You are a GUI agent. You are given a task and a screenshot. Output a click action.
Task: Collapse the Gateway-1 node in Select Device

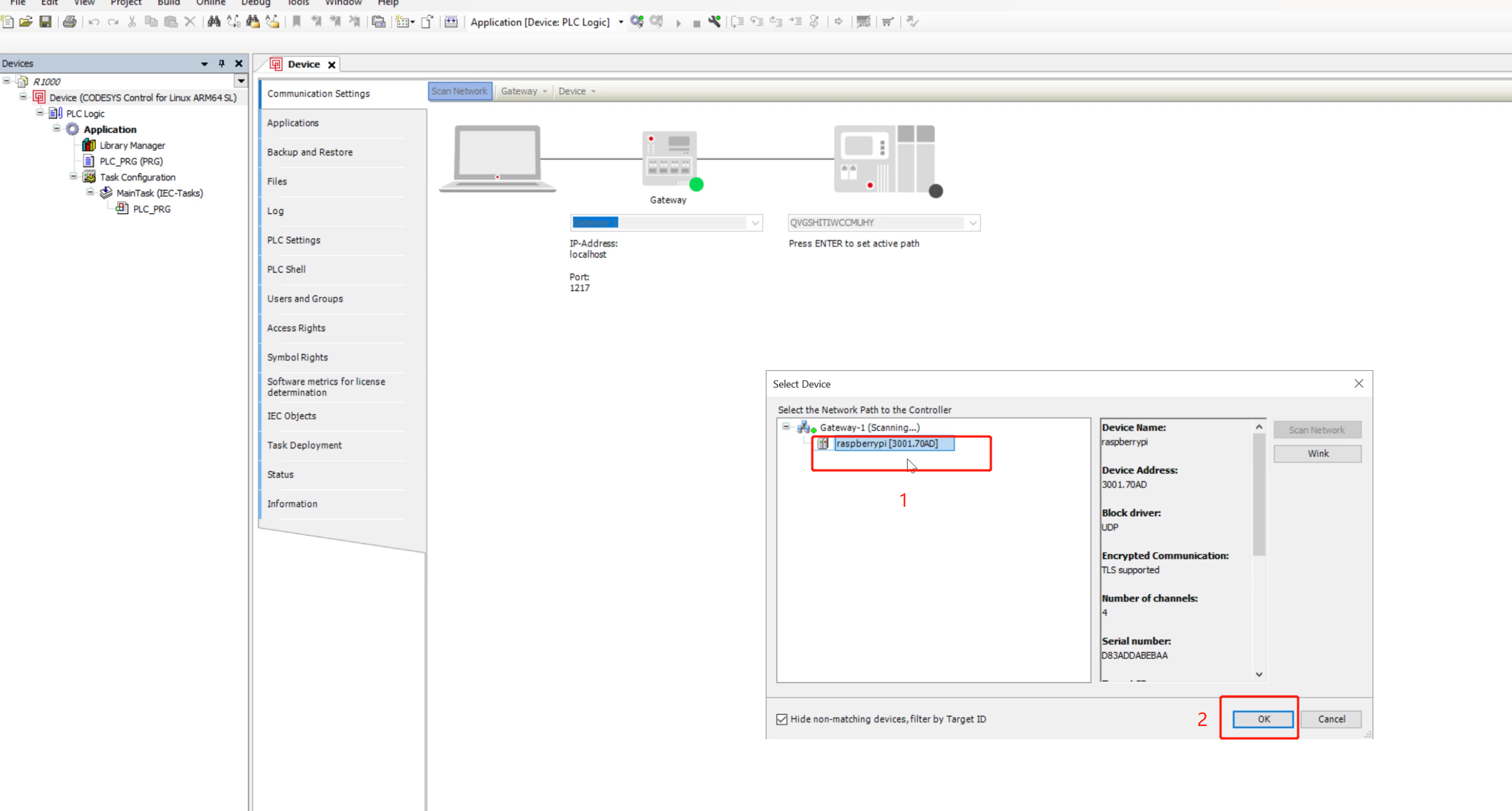click(x=786, y=426)
